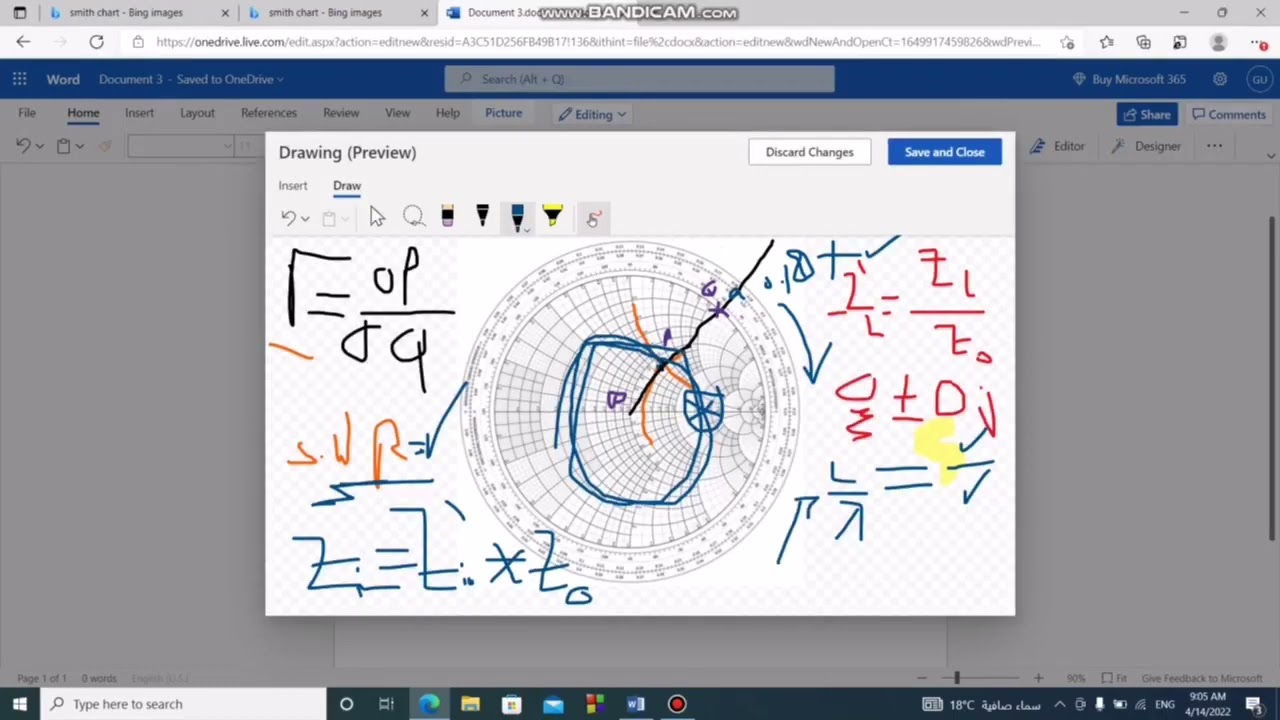The image size is (1280, 720).
Task: Open File Explorer from taskbar
Action: 470,704
